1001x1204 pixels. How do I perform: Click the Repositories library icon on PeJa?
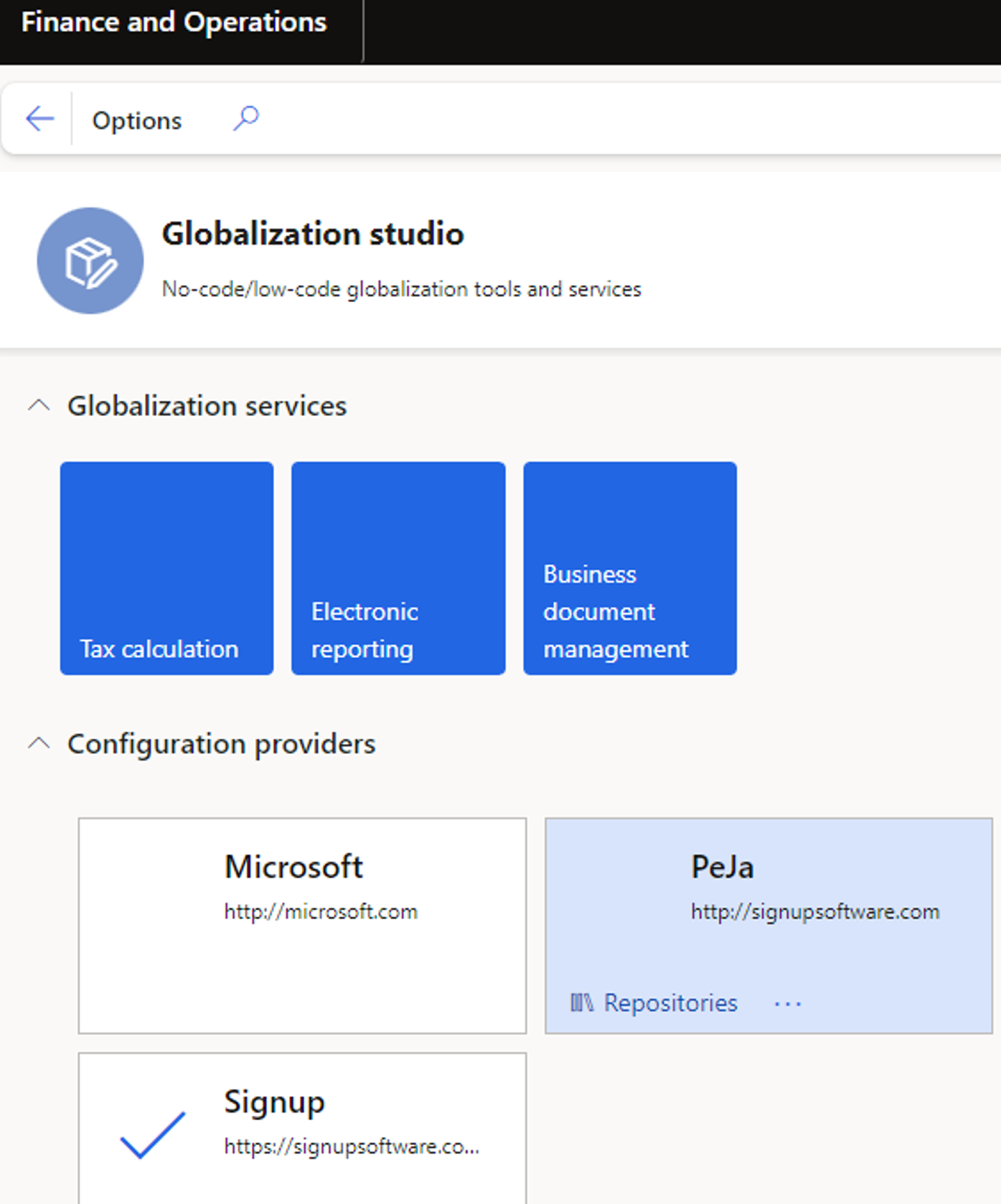tap(581, 1002)
